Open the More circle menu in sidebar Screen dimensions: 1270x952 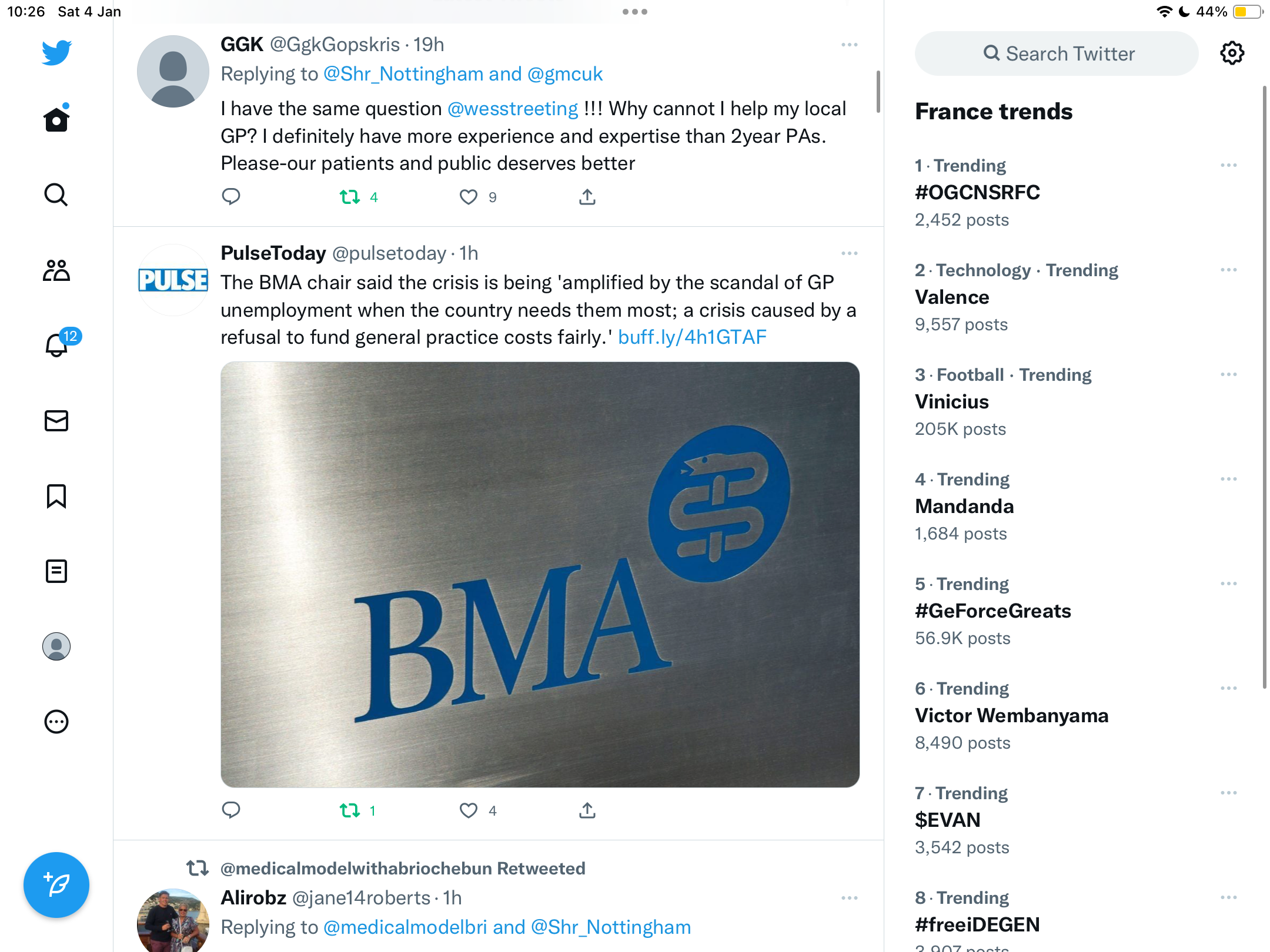pos(56,722)
